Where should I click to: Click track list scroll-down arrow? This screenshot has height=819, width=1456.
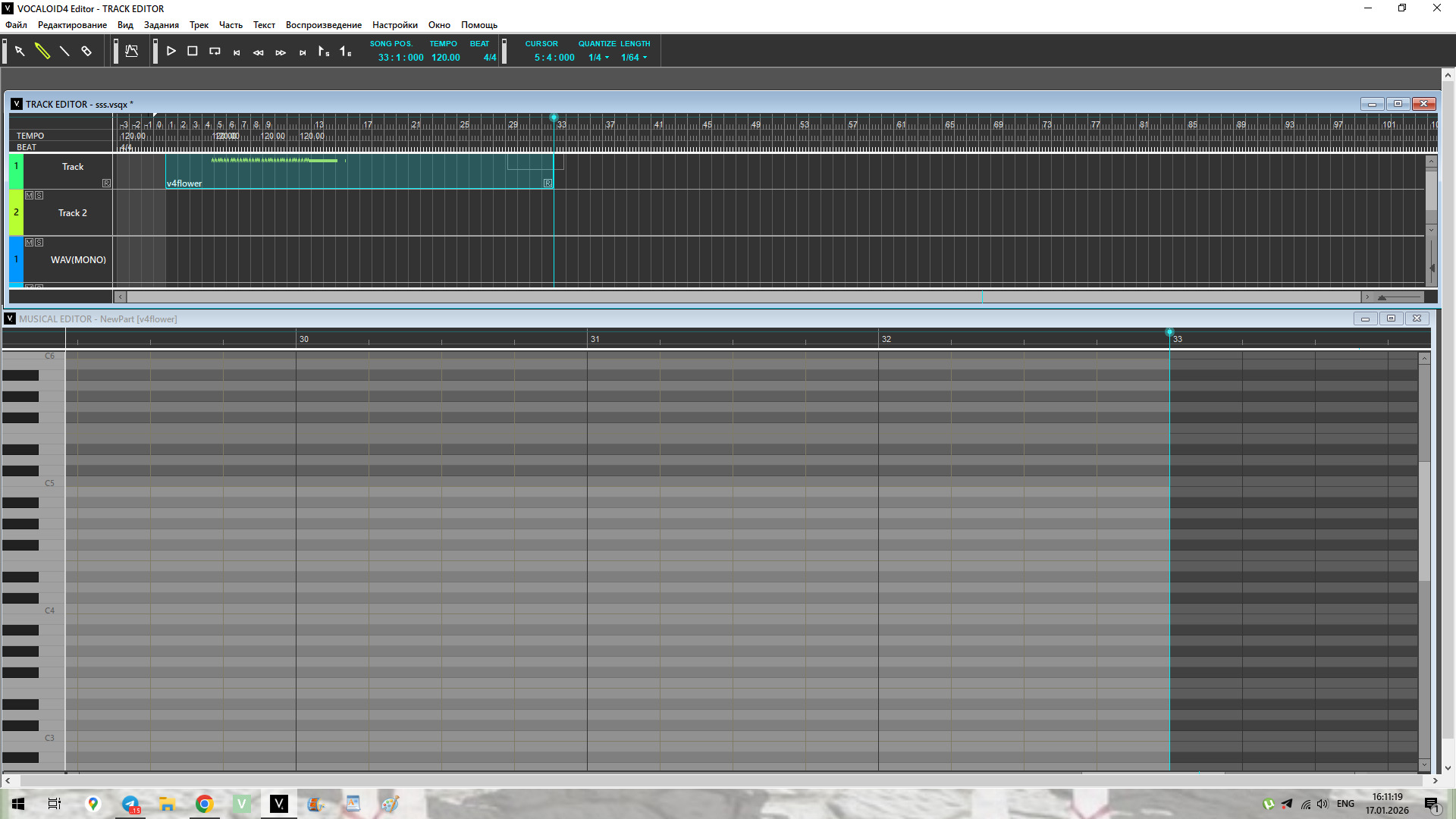pyautogui.click(x=1431, y=230)
